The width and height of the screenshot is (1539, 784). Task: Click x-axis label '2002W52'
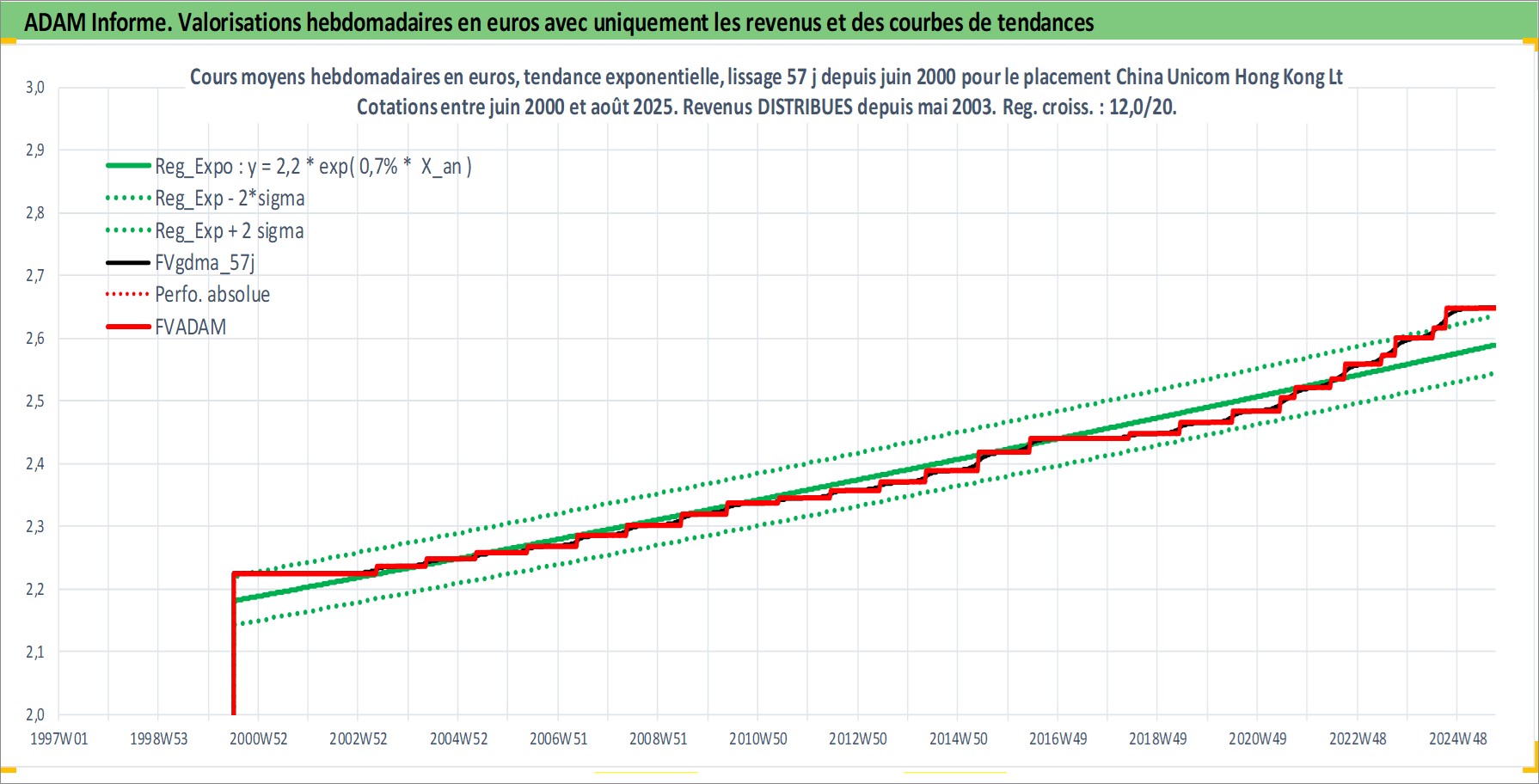tap(359, 739)
